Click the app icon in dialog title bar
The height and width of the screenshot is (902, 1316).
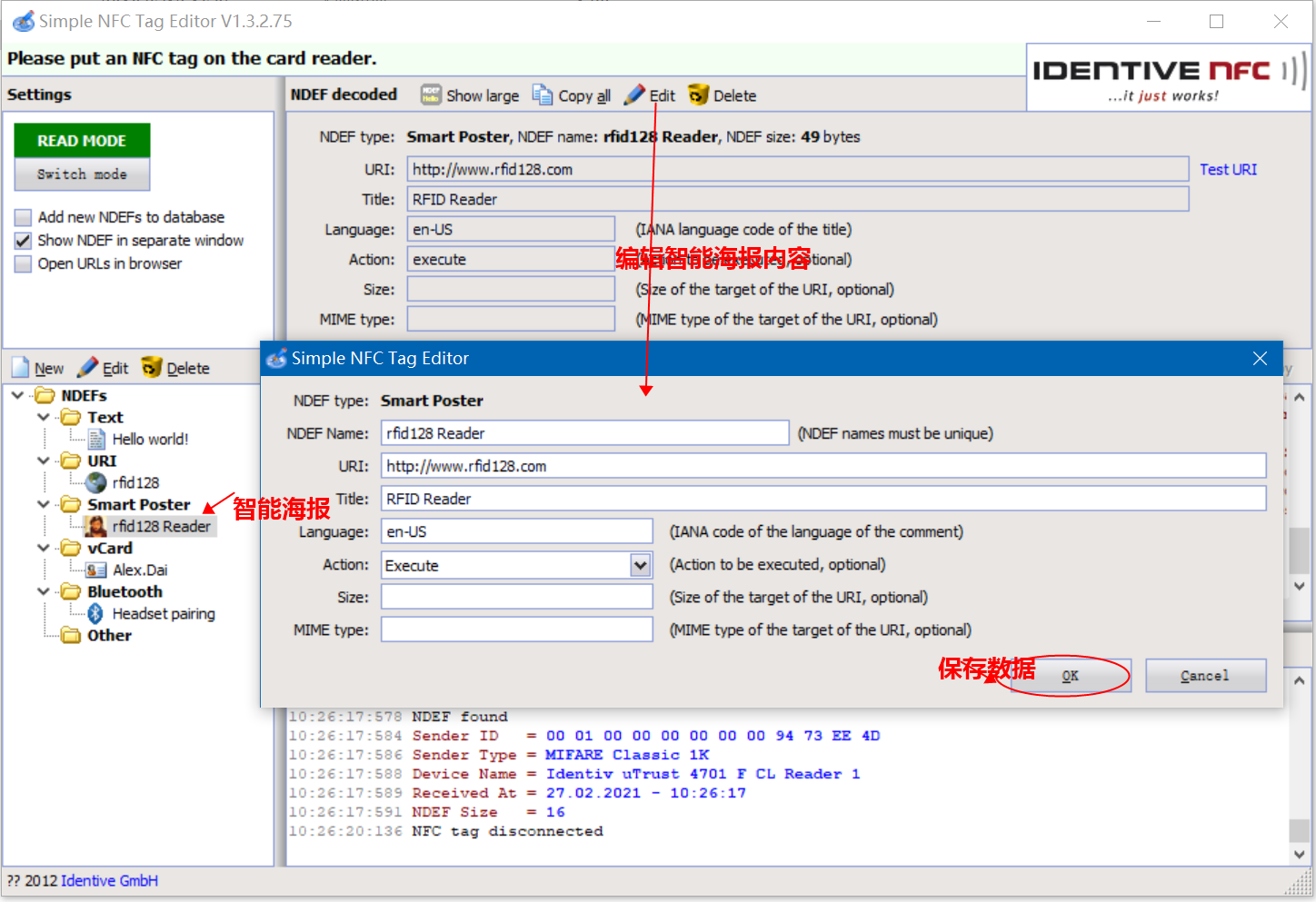(x=276, y=359)
